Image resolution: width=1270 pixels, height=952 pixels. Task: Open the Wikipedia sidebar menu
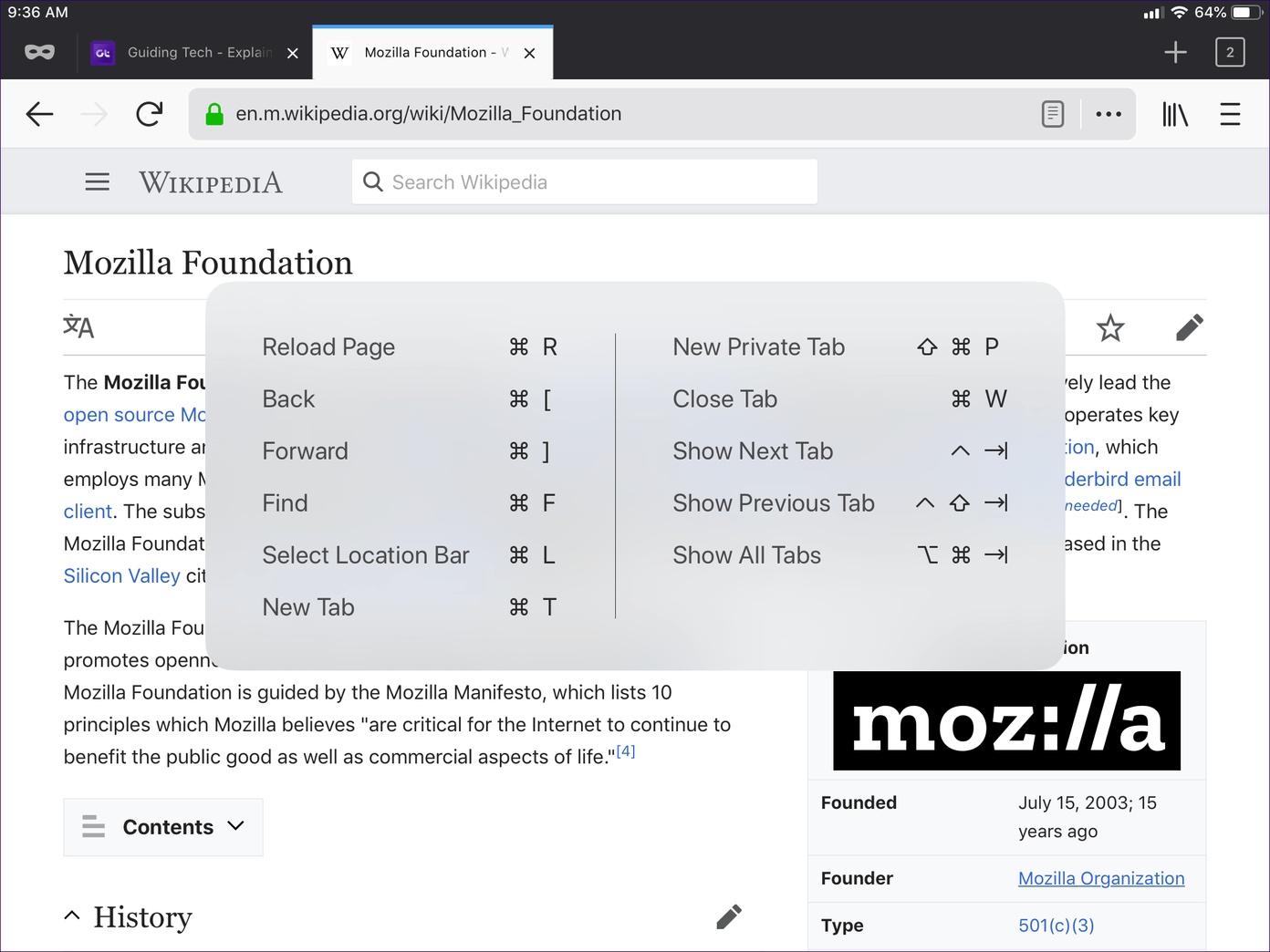(x=98, y=182)
